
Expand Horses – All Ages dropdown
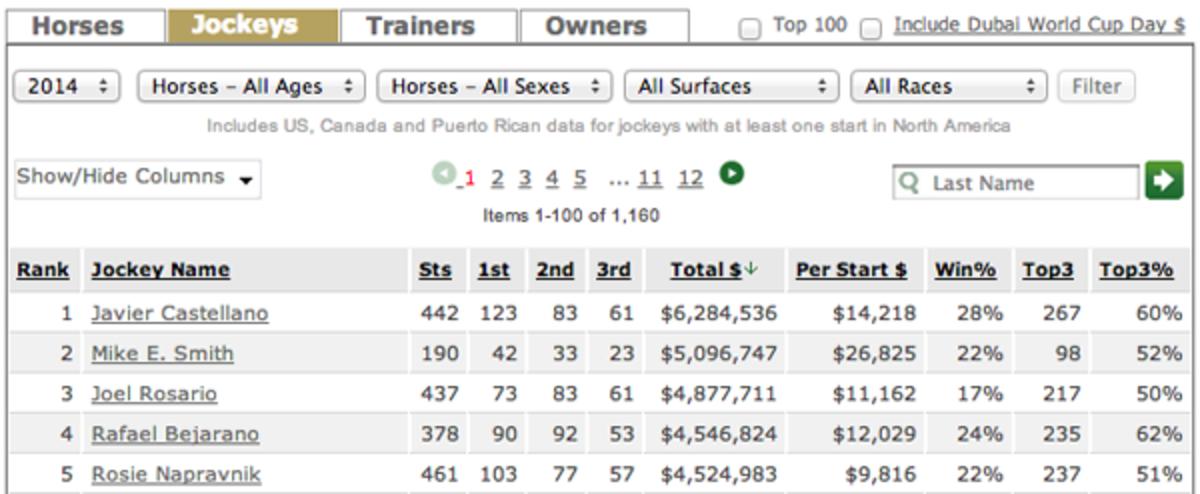pyautogui.click(x=251, y=87)
